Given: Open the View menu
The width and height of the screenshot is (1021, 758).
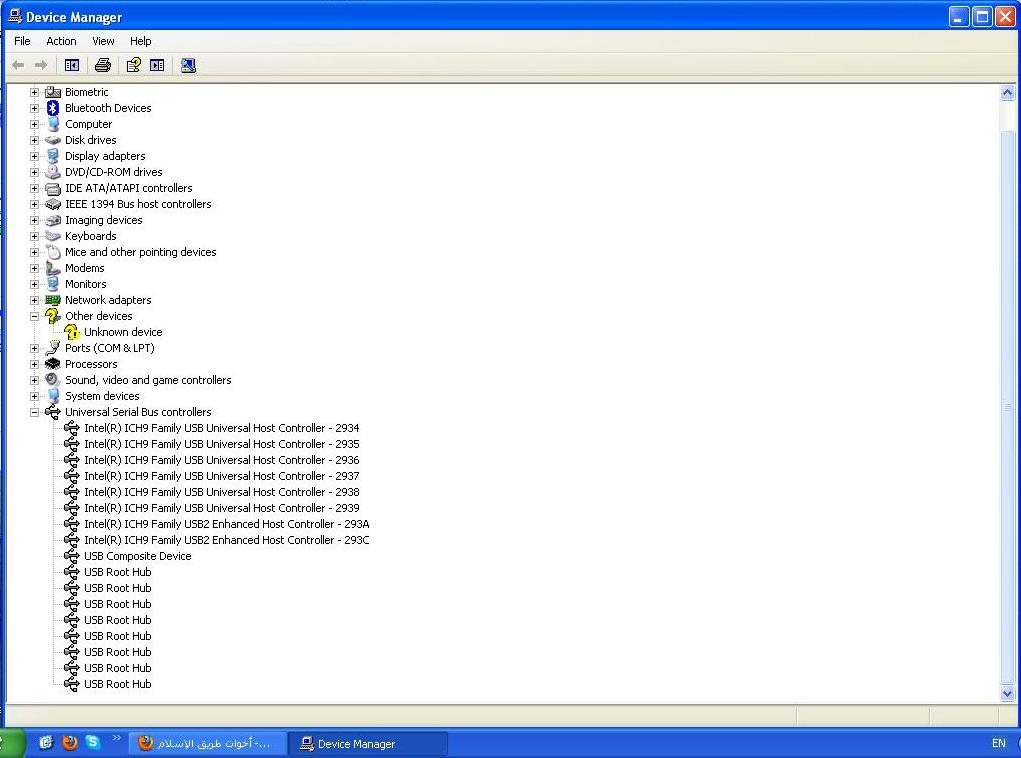Looking at the screenshot, I should tap(104, 41).
